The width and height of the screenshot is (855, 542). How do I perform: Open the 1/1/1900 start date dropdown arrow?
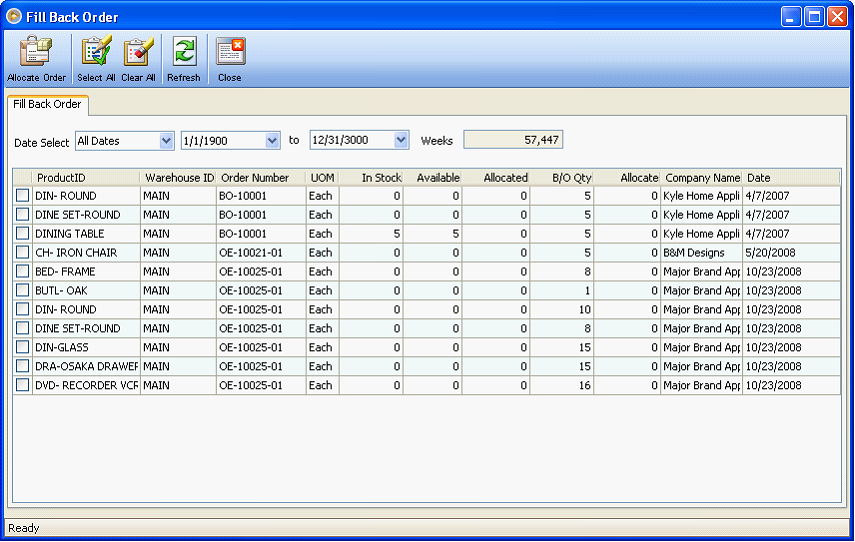click(272, 141)
